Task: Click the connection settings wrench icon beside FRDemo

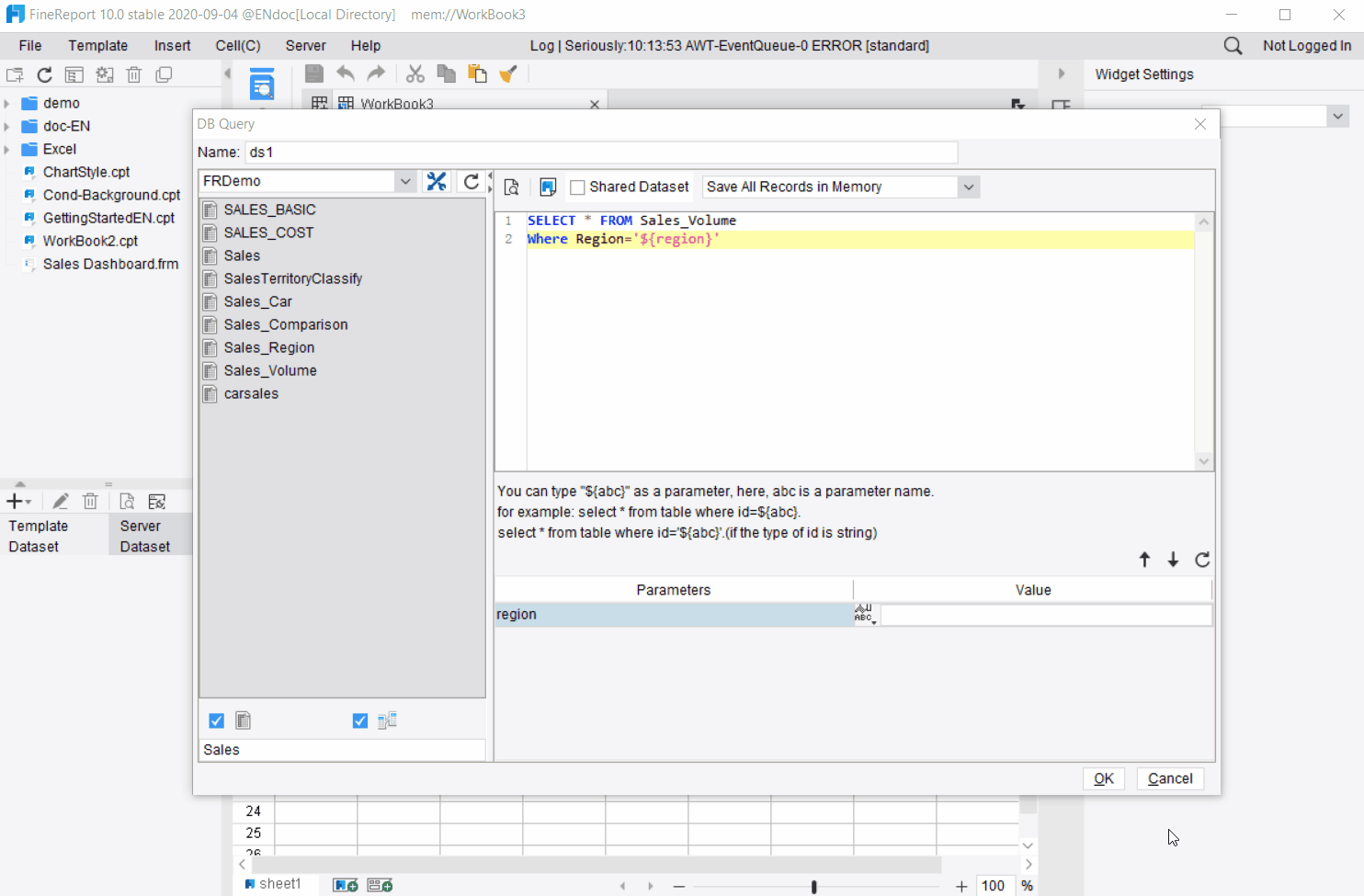Action: pyautogui.click(x=437, y=181)
